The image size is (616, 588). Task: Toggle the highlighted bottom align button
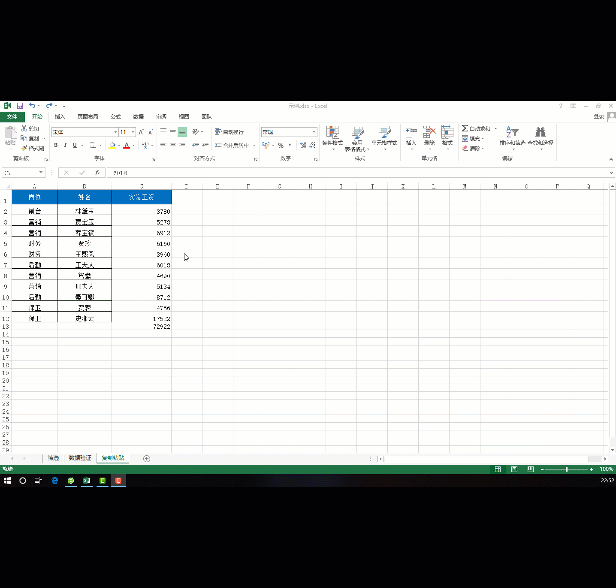[182, 132]
